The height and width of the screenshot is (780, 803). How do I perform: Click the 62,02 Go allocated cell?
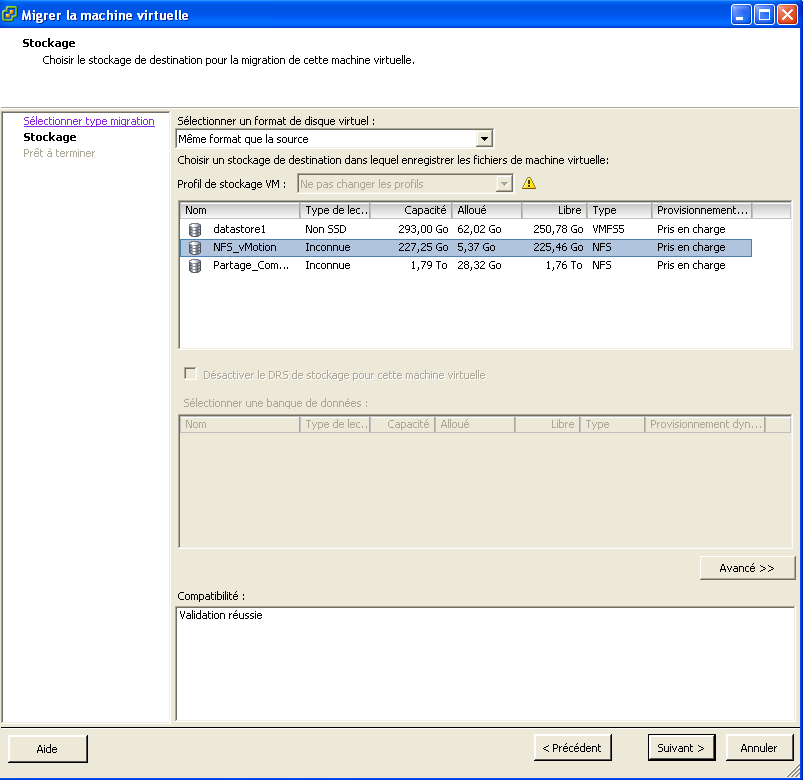click(479, 229)
